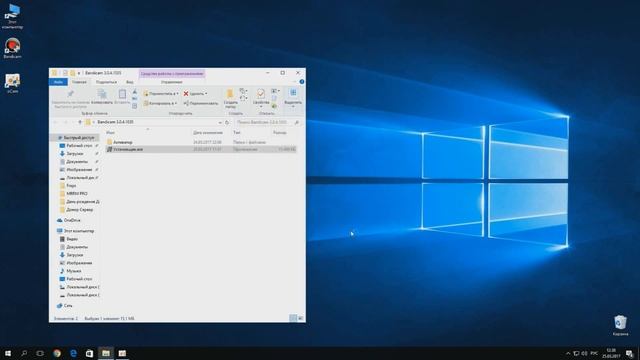Screen dimensions: 640x360
Task: Open the Переместить в dropdown
Action: pyautogui.click(x=161, y=93)
